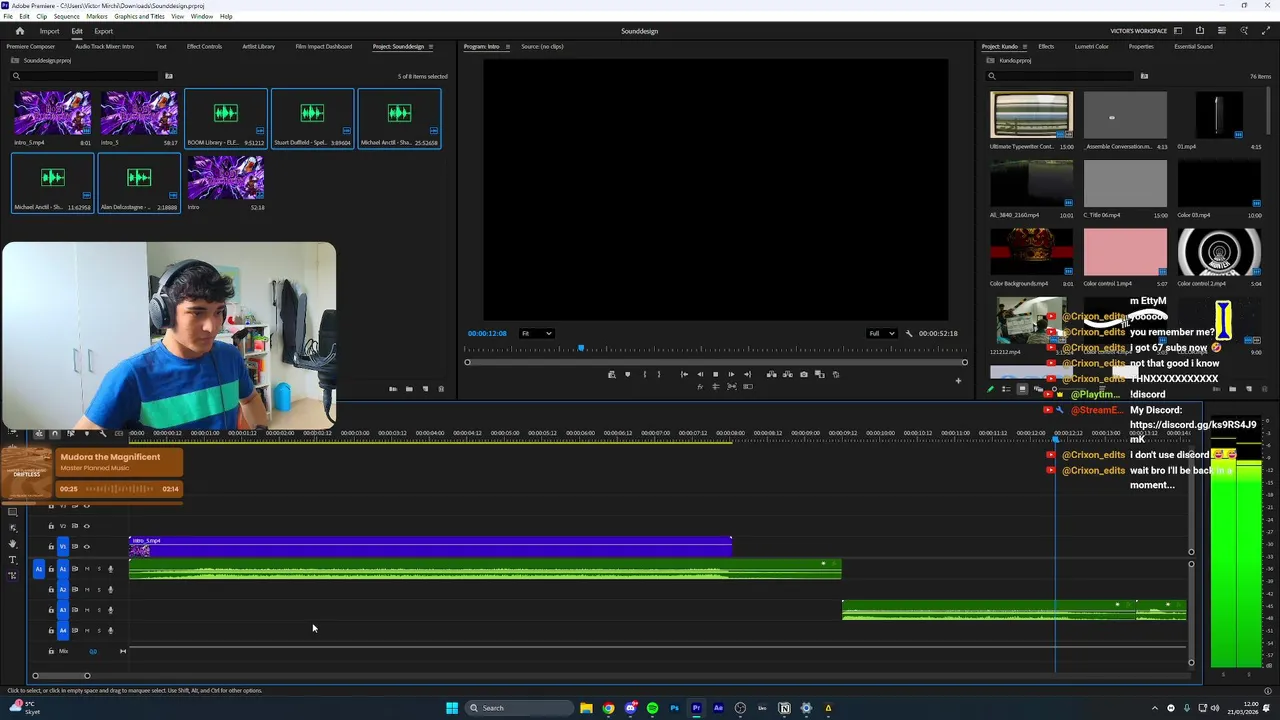The height and width of the screenshot is (720, 1280).
Task: Open the Properties panel tab
Action: pyautogui.click(x=1141, y=46)
